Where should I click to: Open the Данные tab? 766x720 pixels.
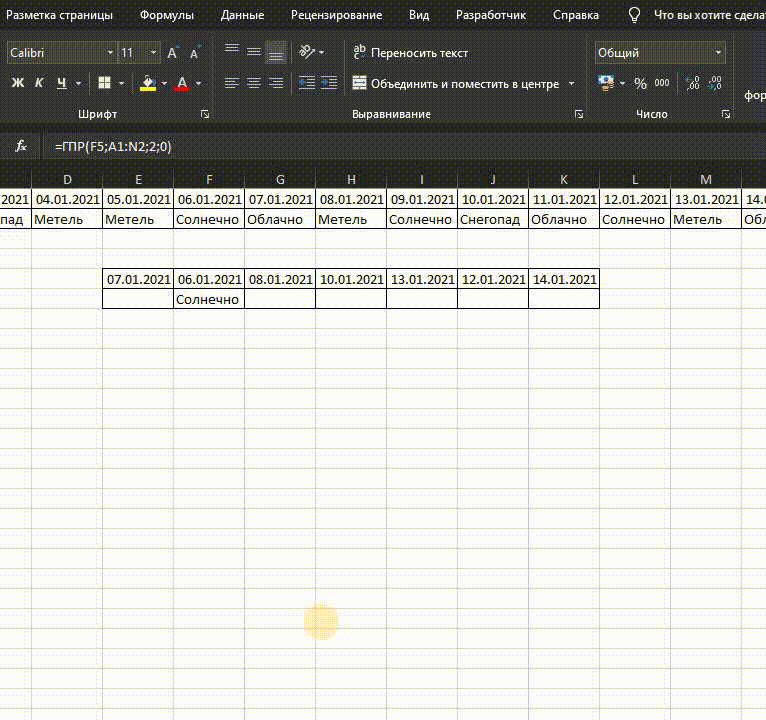pos(242,15)
